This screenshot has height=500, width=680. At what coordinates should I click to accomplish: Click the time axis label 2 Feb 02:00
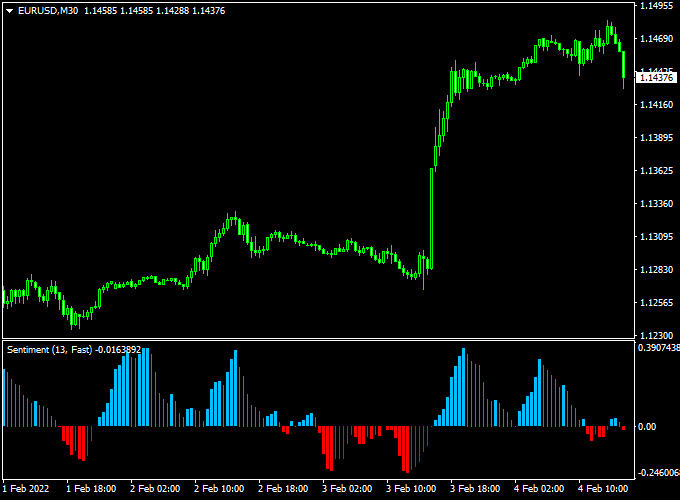point(155,489)
